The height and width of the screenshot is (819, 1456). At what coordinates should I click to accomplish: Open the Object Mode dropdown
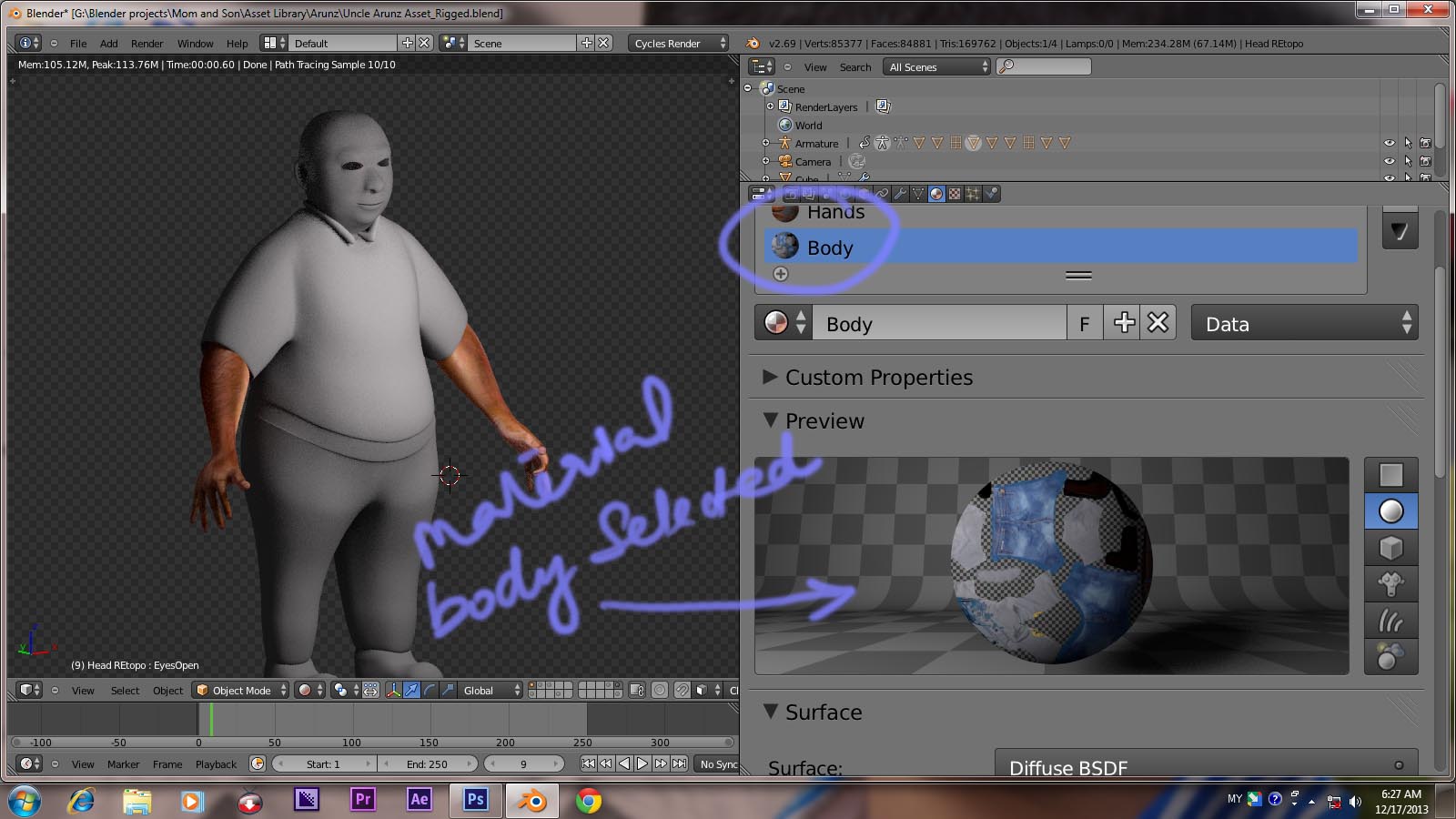tap(241, 690)
